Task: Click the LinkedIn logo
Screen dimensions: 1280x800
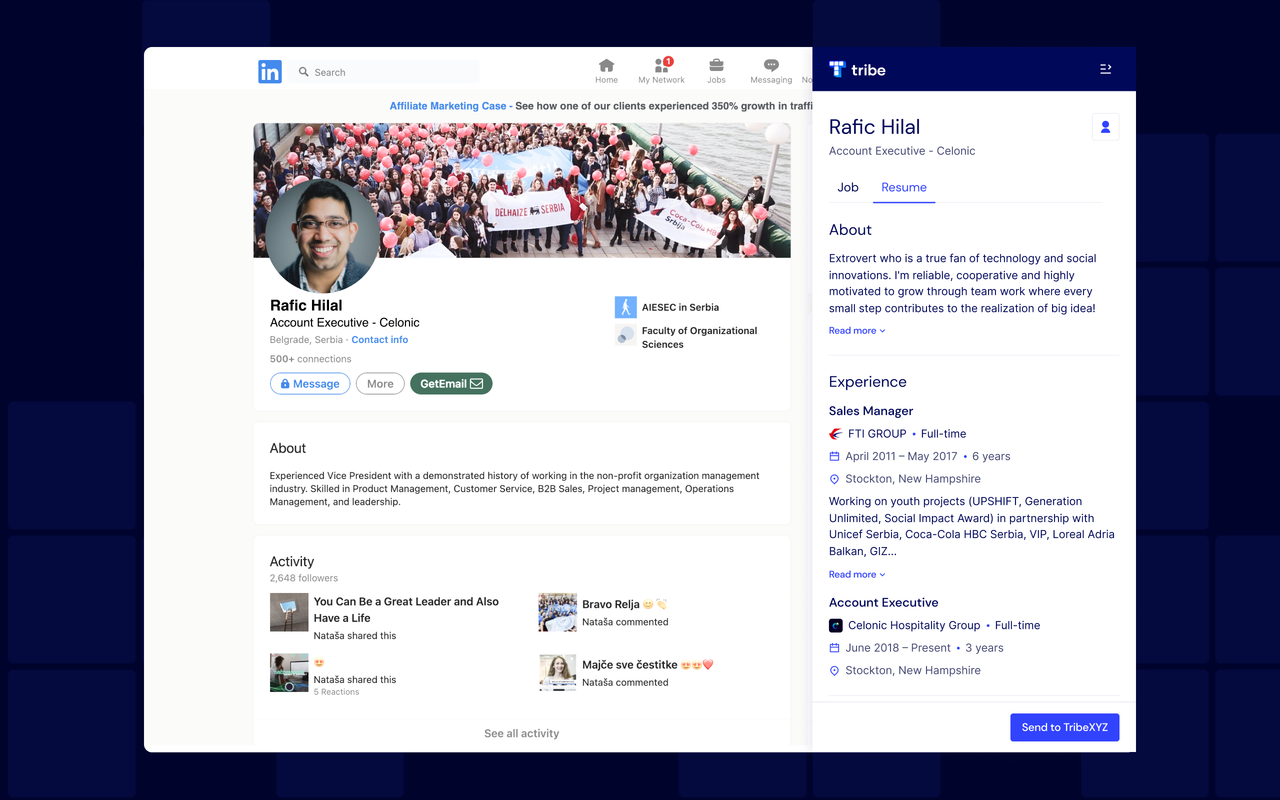Action: [269, 71]
